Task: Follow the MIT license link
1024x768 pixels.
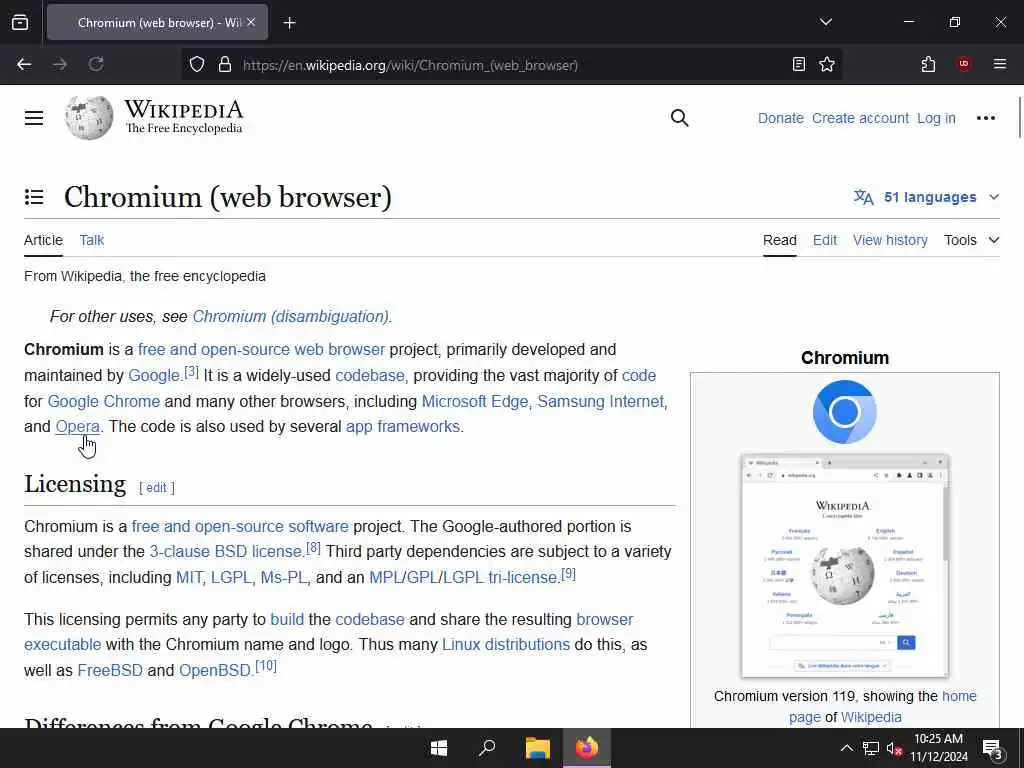Action: tap(189, 578)
